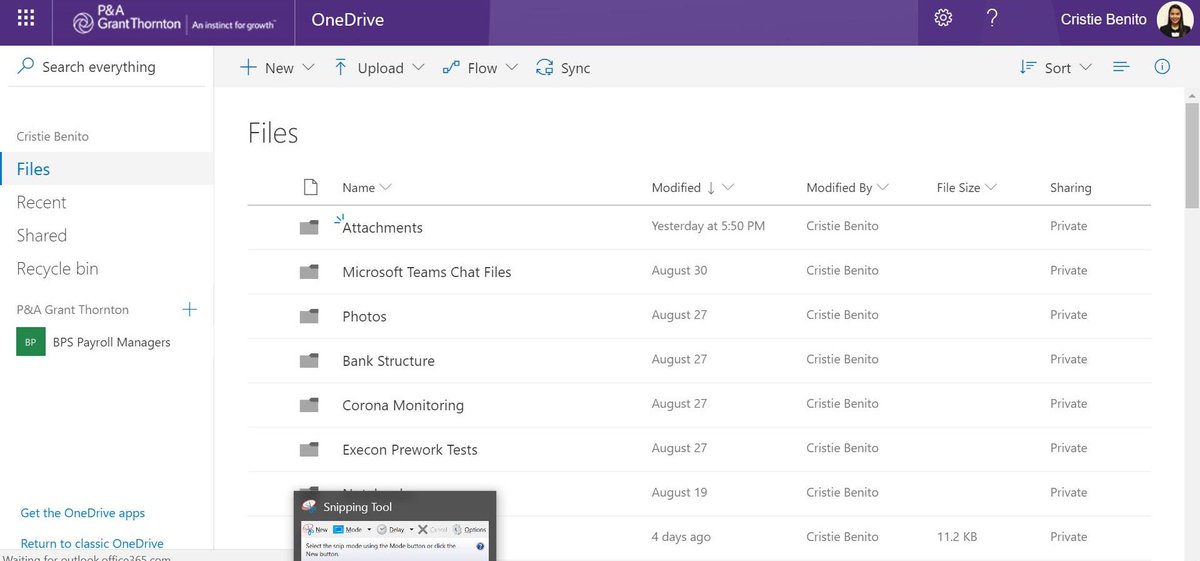Open the Bank Structure folder name
The image size is (1200, 561).
[x=388, y=360]
